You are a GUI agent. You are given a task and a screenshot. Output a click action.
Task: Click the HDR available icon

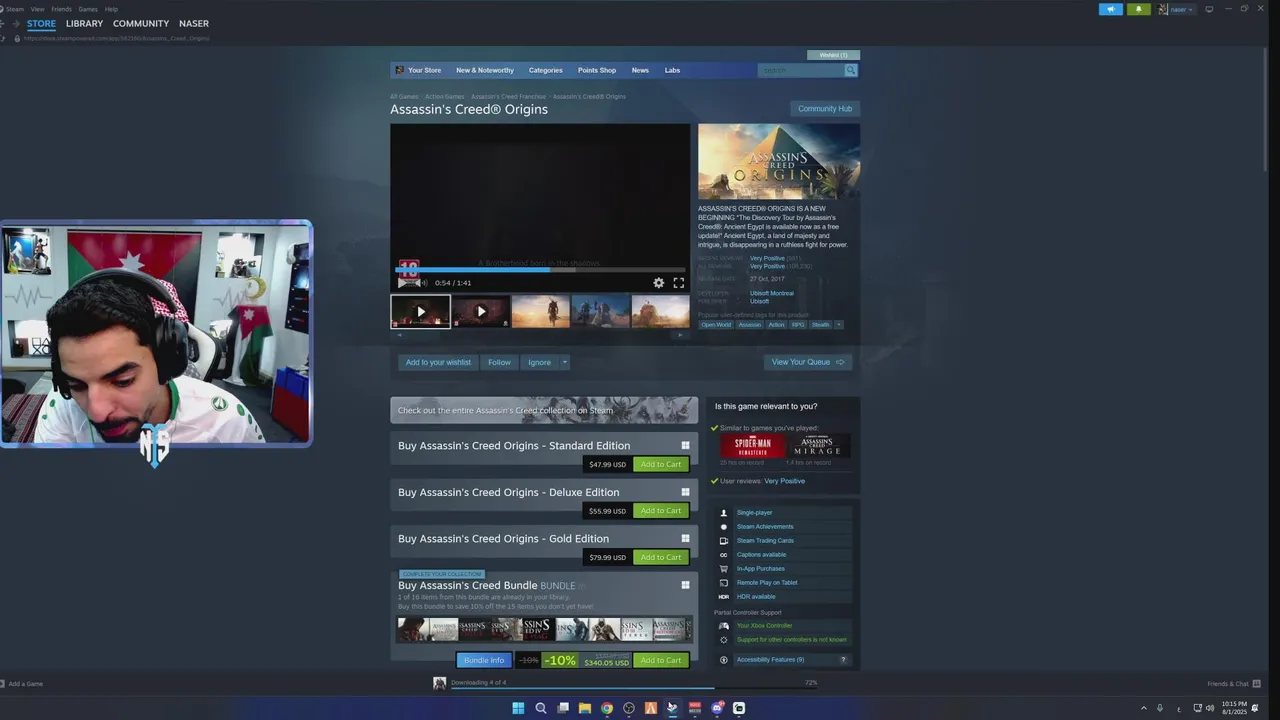pos(724,597)
